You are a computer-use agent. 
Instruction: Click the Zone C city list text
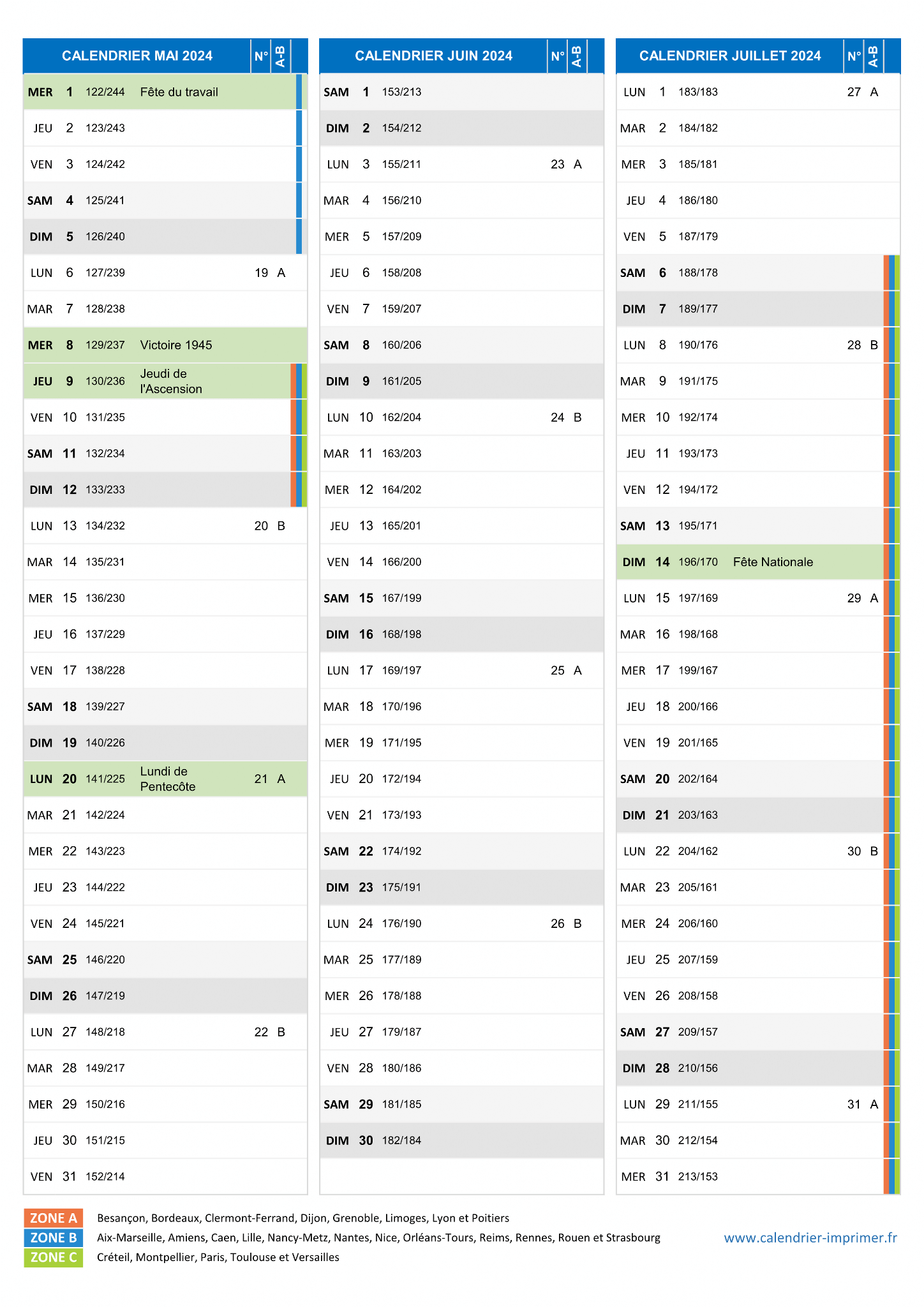point(218,1257)
